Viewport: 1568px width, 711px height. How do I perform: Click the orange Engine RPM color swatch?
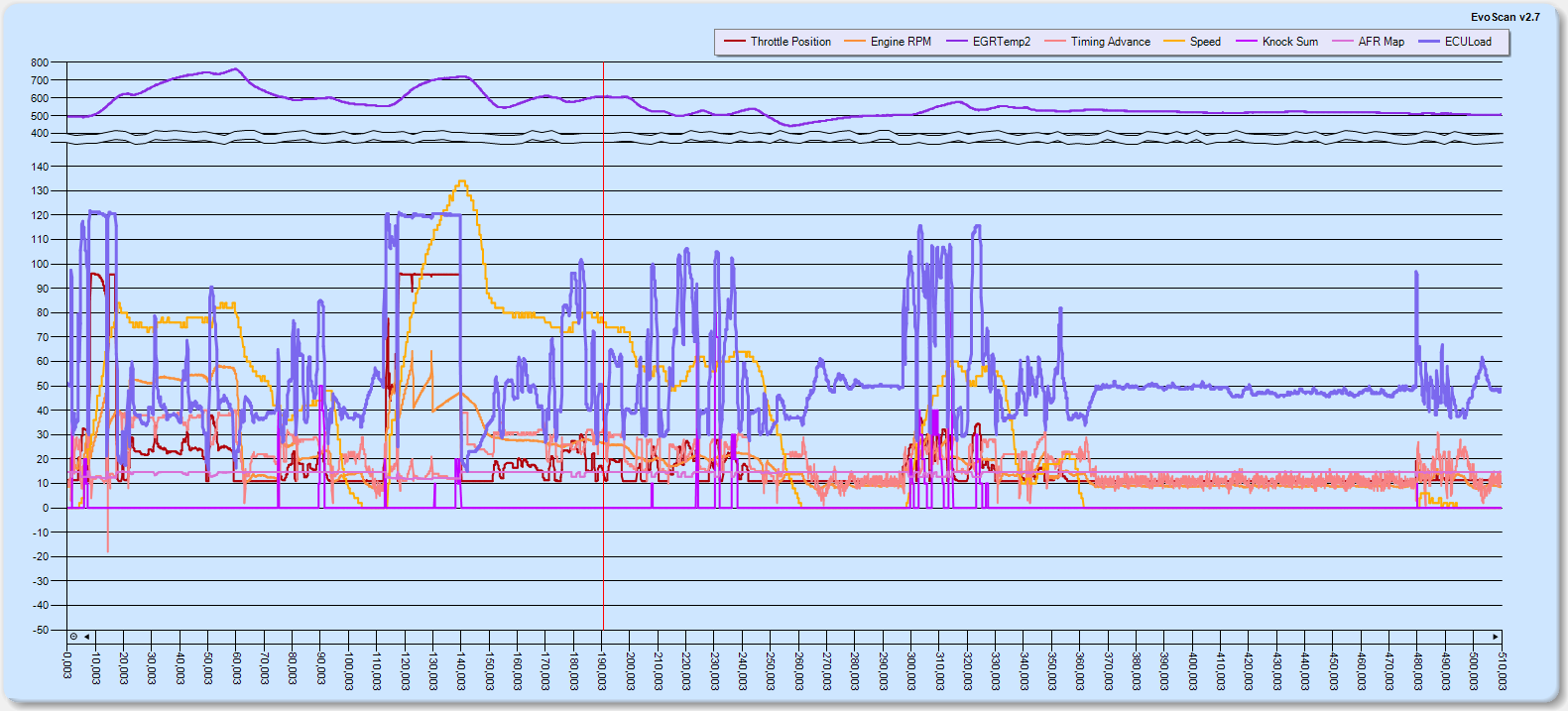tap(854, 42)
